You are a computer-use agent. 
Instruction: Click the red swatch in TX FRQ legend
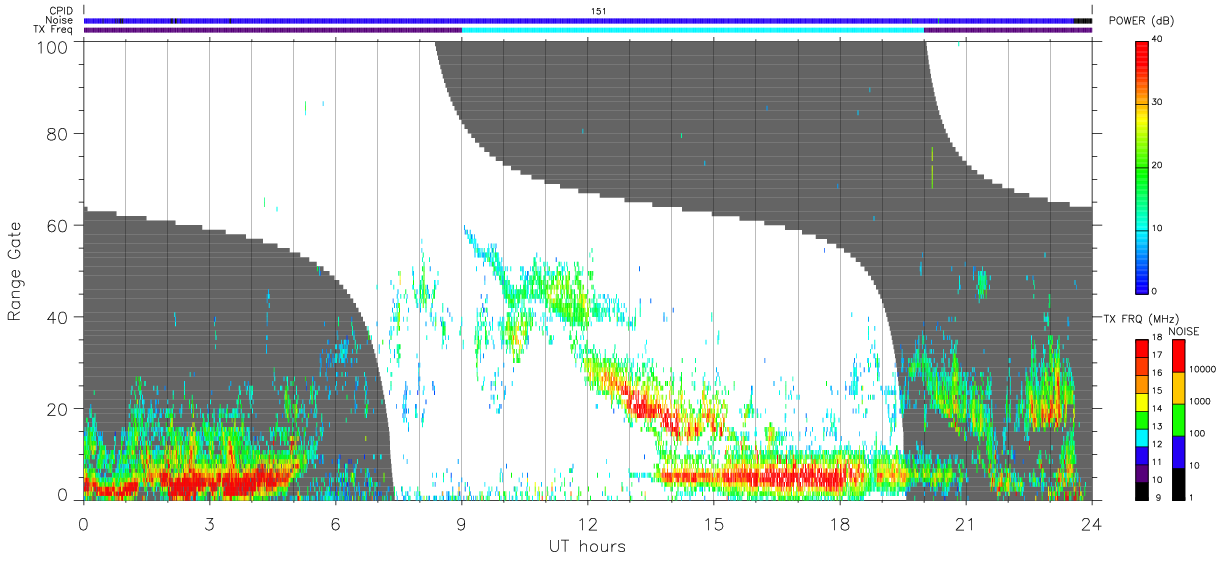tap(1142, 348)
